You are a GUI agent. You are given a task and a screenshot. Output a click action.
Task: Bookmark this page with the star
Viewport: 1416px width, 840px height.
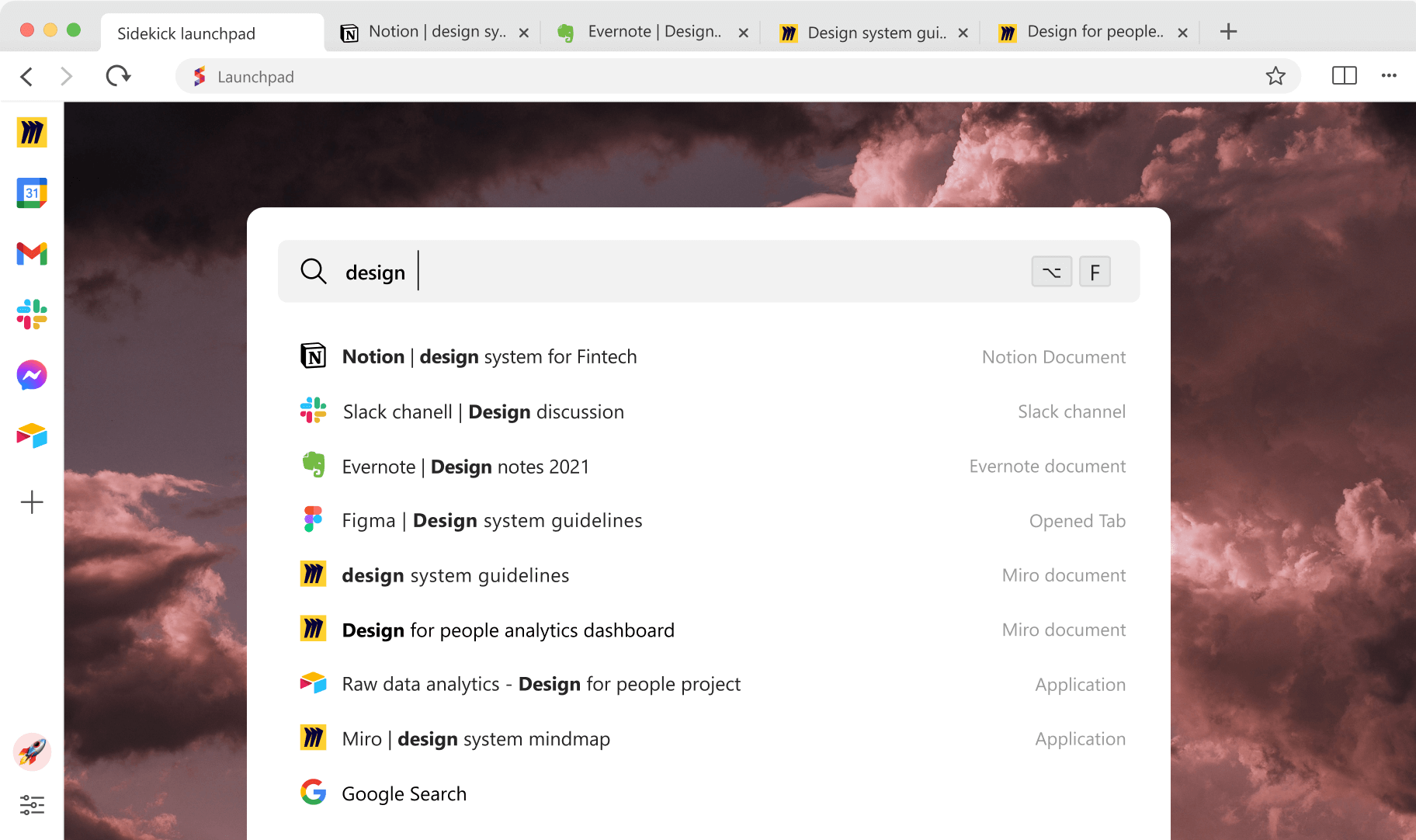pos(1275,76)
